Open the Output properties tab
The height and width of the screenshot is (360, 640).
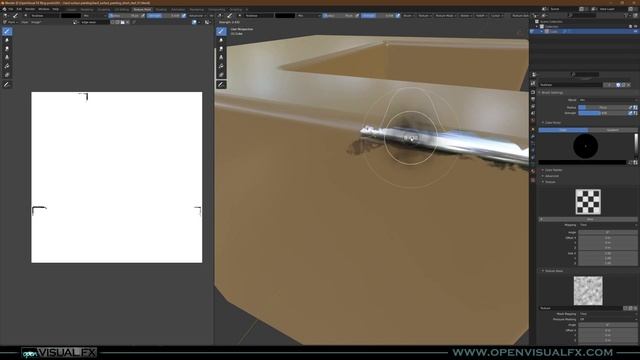[533, 99]
